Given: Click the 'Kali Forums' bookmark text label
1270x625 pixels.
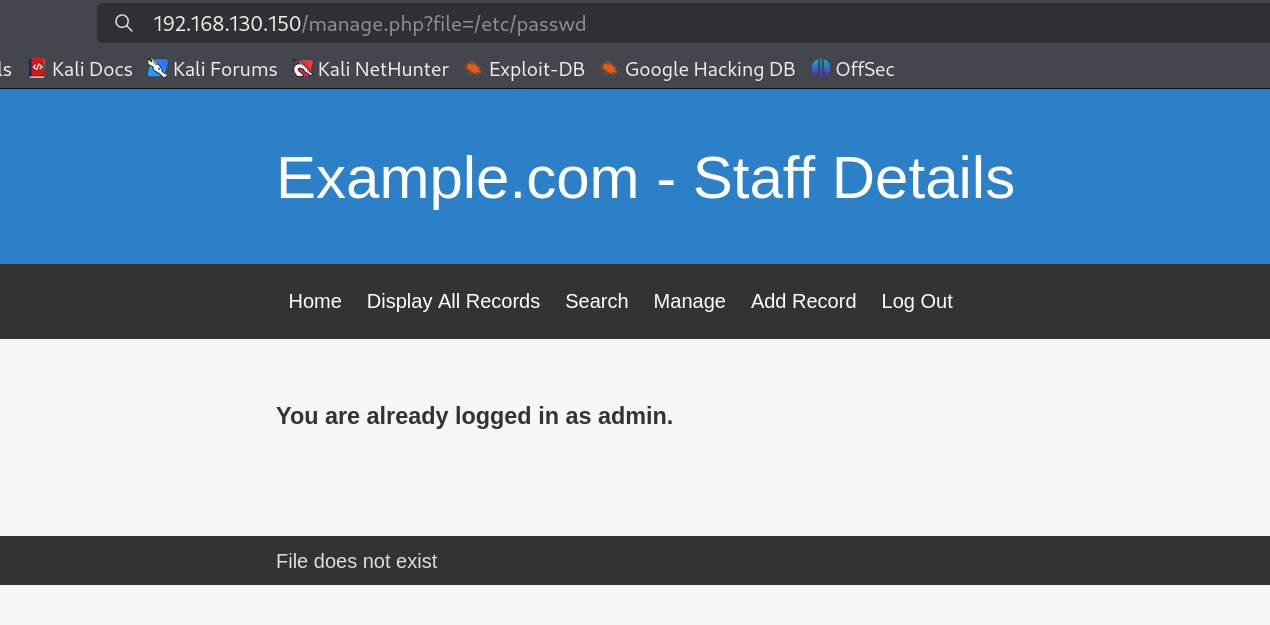Looking at the screenshot, I should (x=225, y=69).
